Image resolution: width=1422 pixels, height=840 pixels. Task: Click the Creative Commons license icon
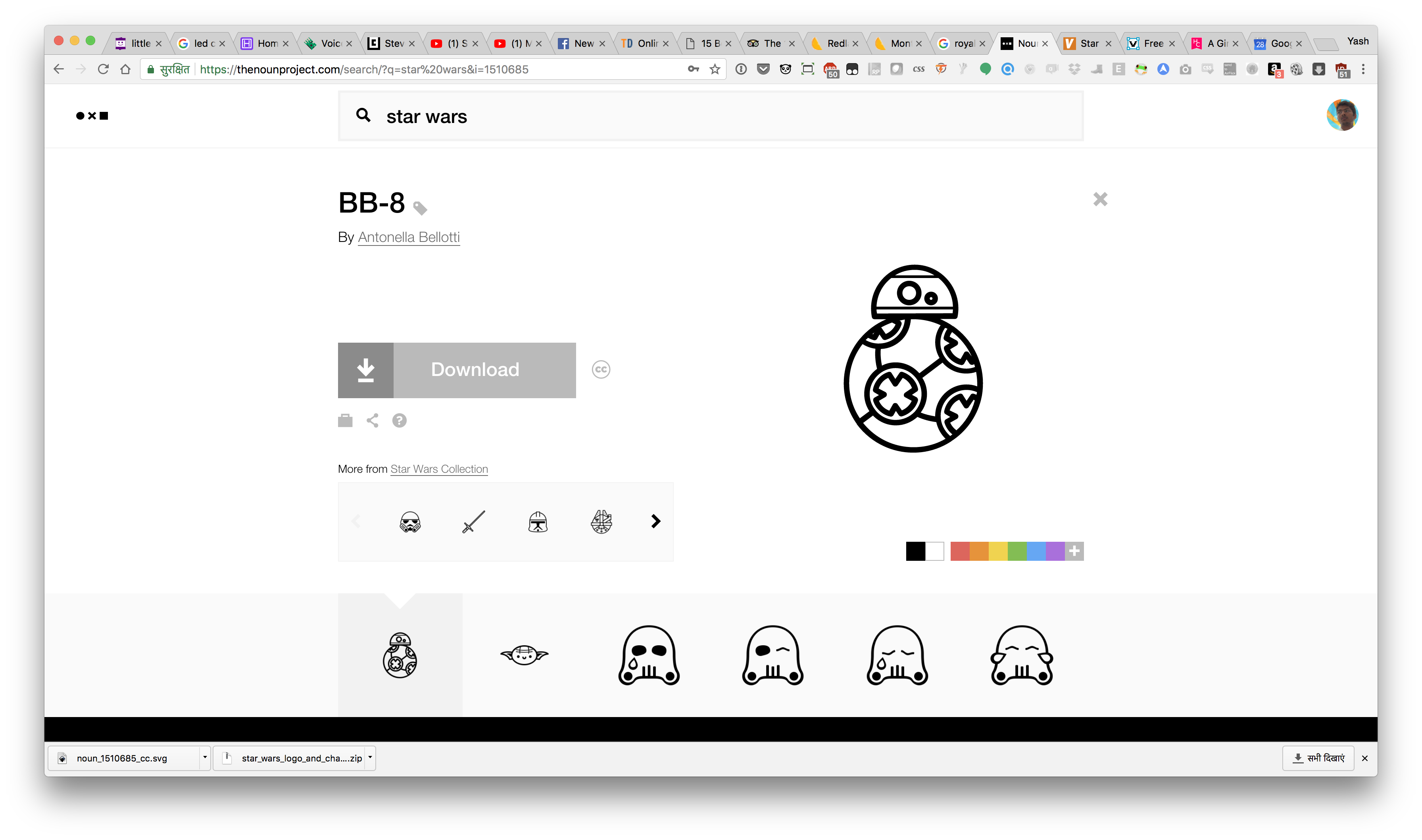[601, 370]
